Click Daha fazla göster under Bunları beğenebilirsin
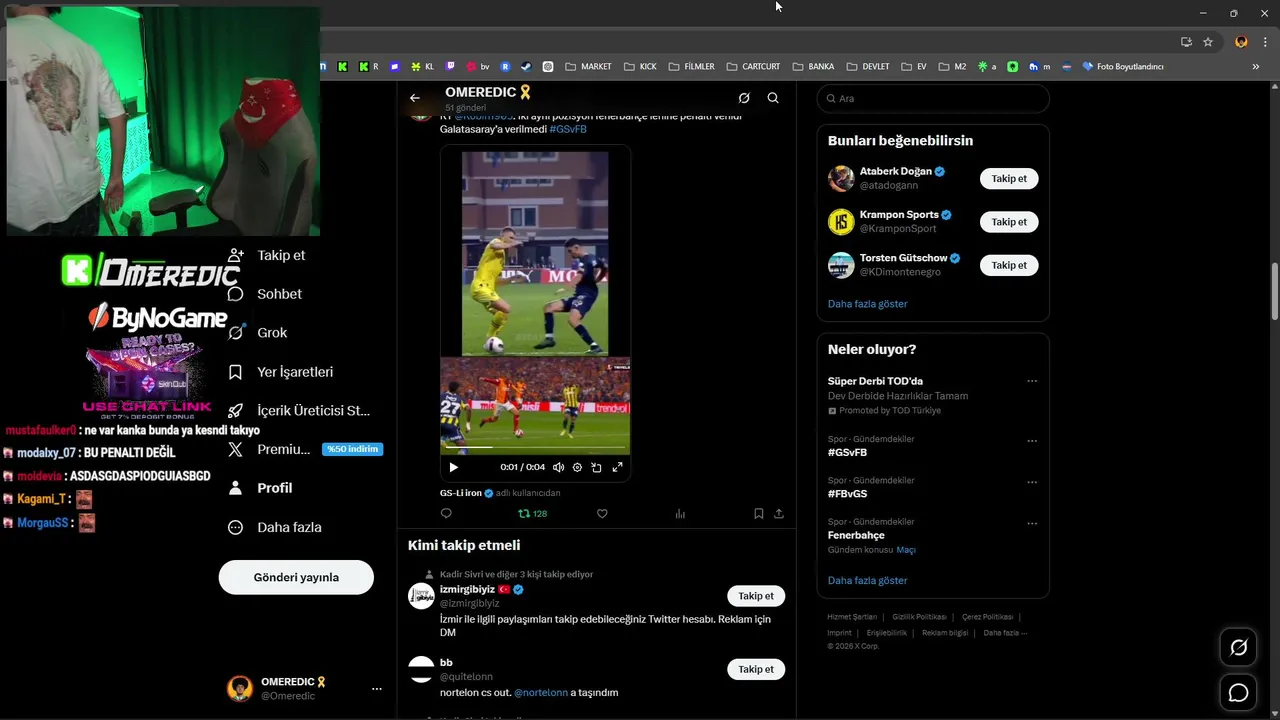The width and height of the screenshot is (1280, 720). [867, 304]
